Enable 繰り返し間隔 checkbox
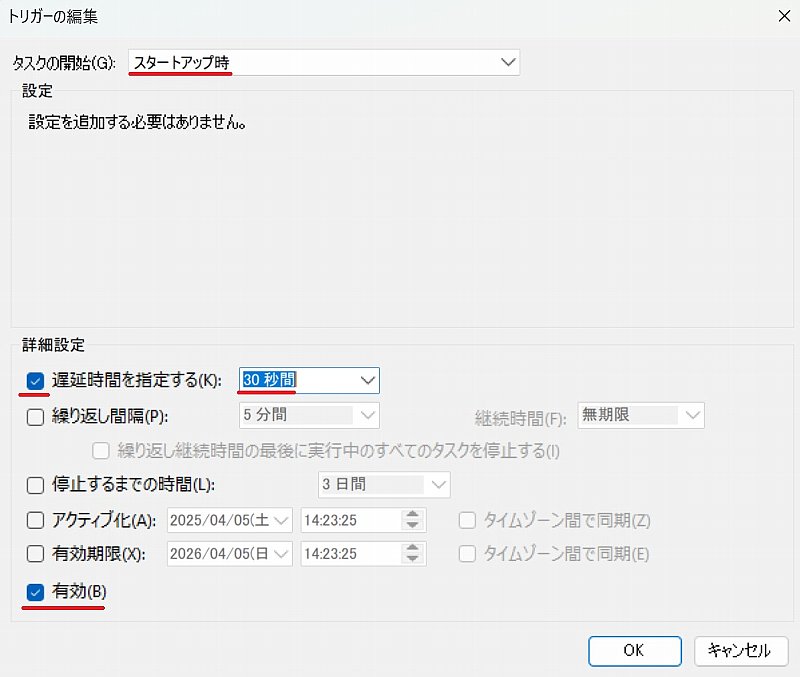 [x=35, y=417]
